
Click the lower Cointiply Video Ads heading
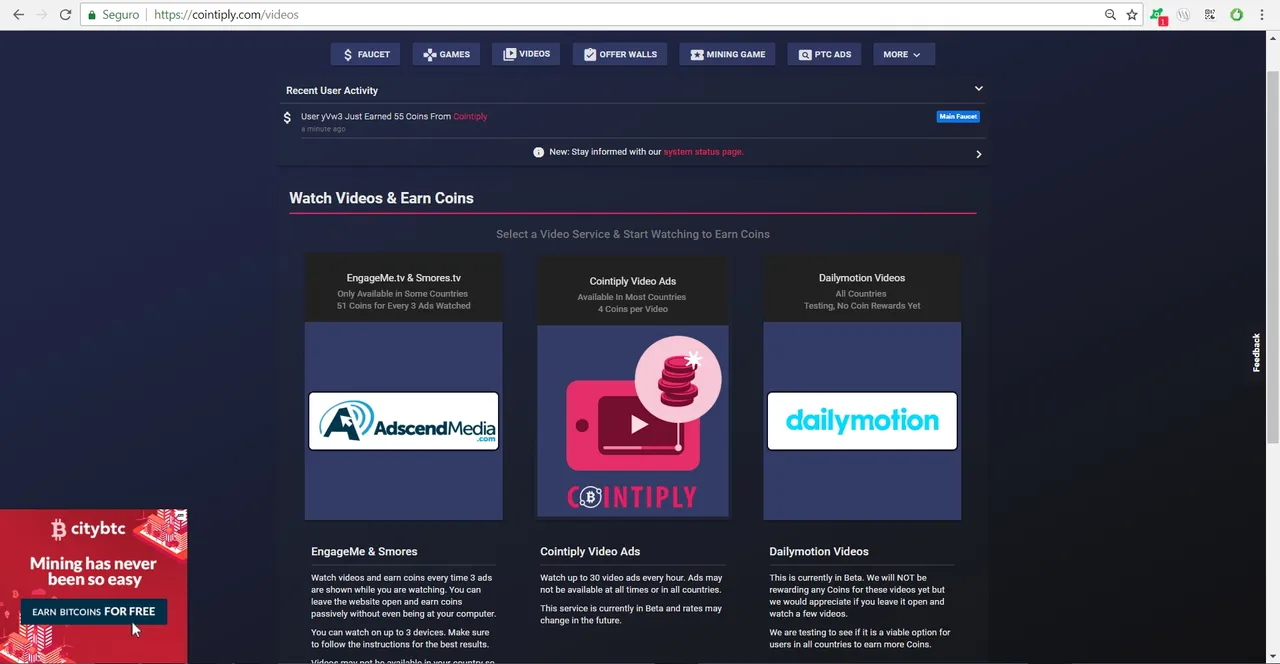(590, 552)
